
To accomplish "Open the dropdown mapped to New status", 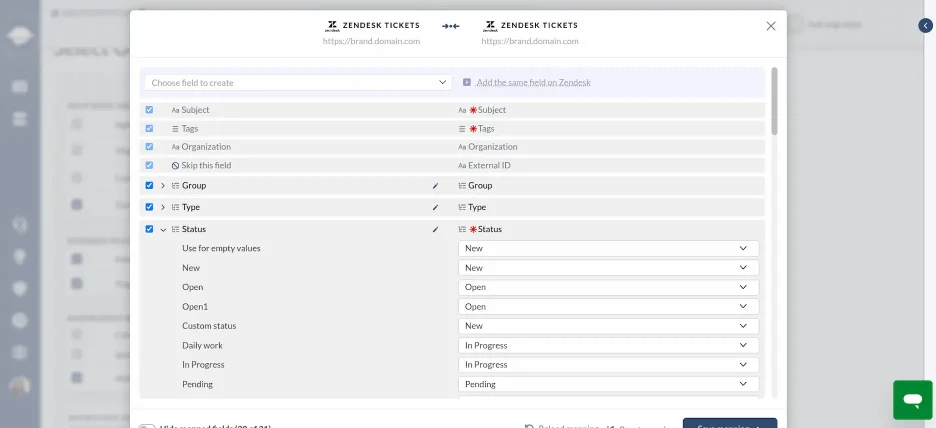I will pyautogui.click(x=608, y=267).
